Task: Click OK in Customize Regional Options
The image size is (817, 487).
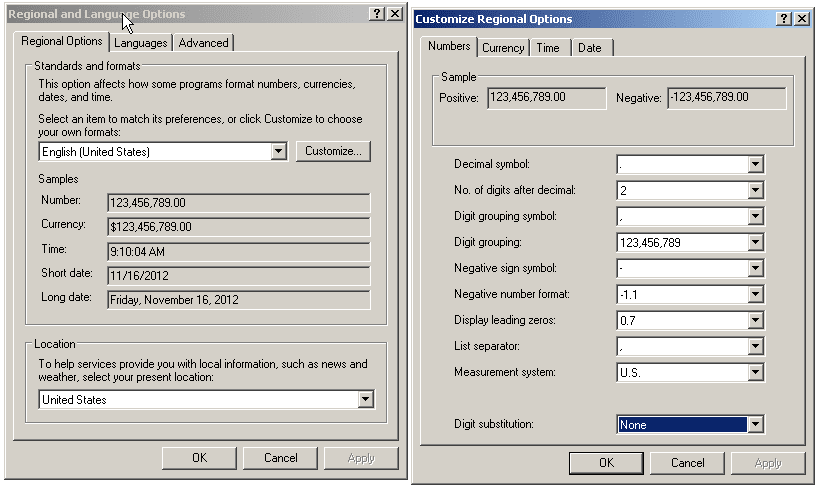Action: pyautogui.click(x=606, y=463)
